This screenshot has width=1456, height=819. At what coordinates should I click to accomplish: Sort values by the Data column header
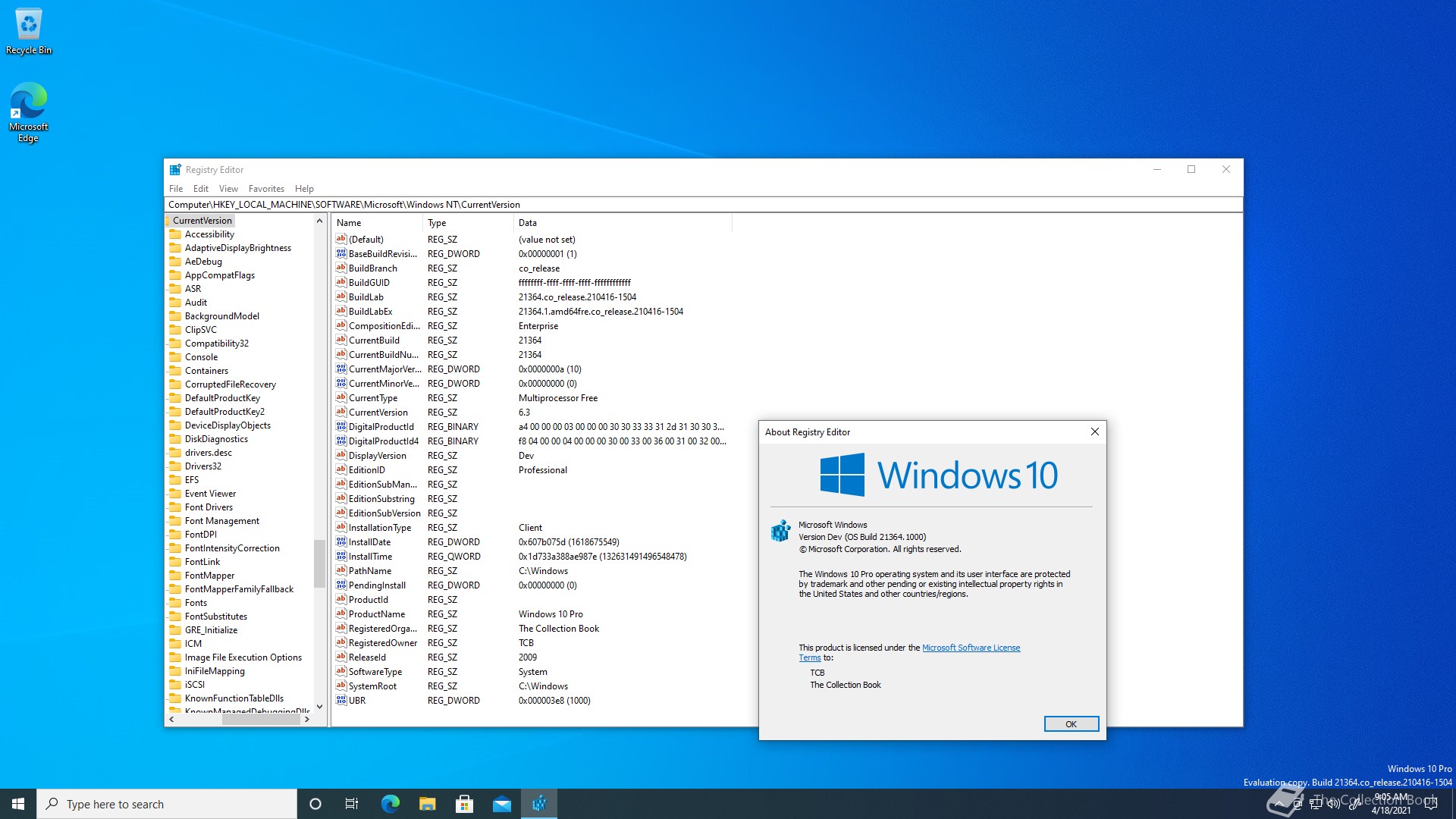pyautogui.click(x=623, y=223)
